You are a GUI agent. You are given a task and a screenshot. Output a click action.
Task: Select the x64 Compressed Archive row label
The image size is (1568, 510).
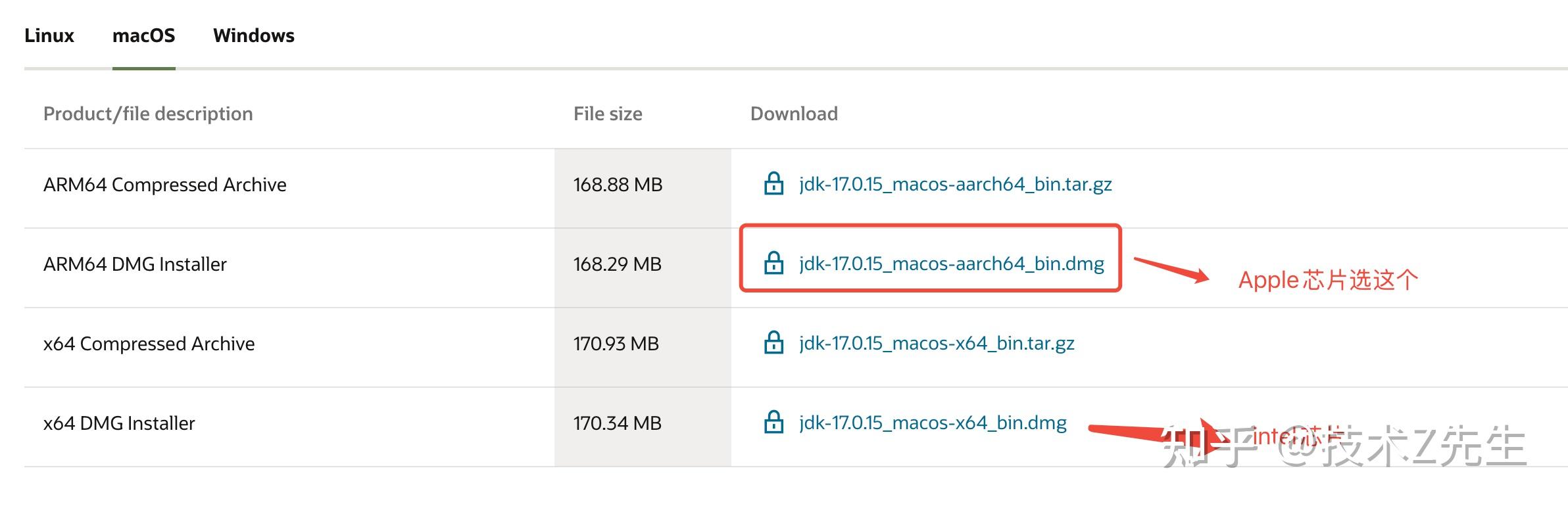pos(149,344)
